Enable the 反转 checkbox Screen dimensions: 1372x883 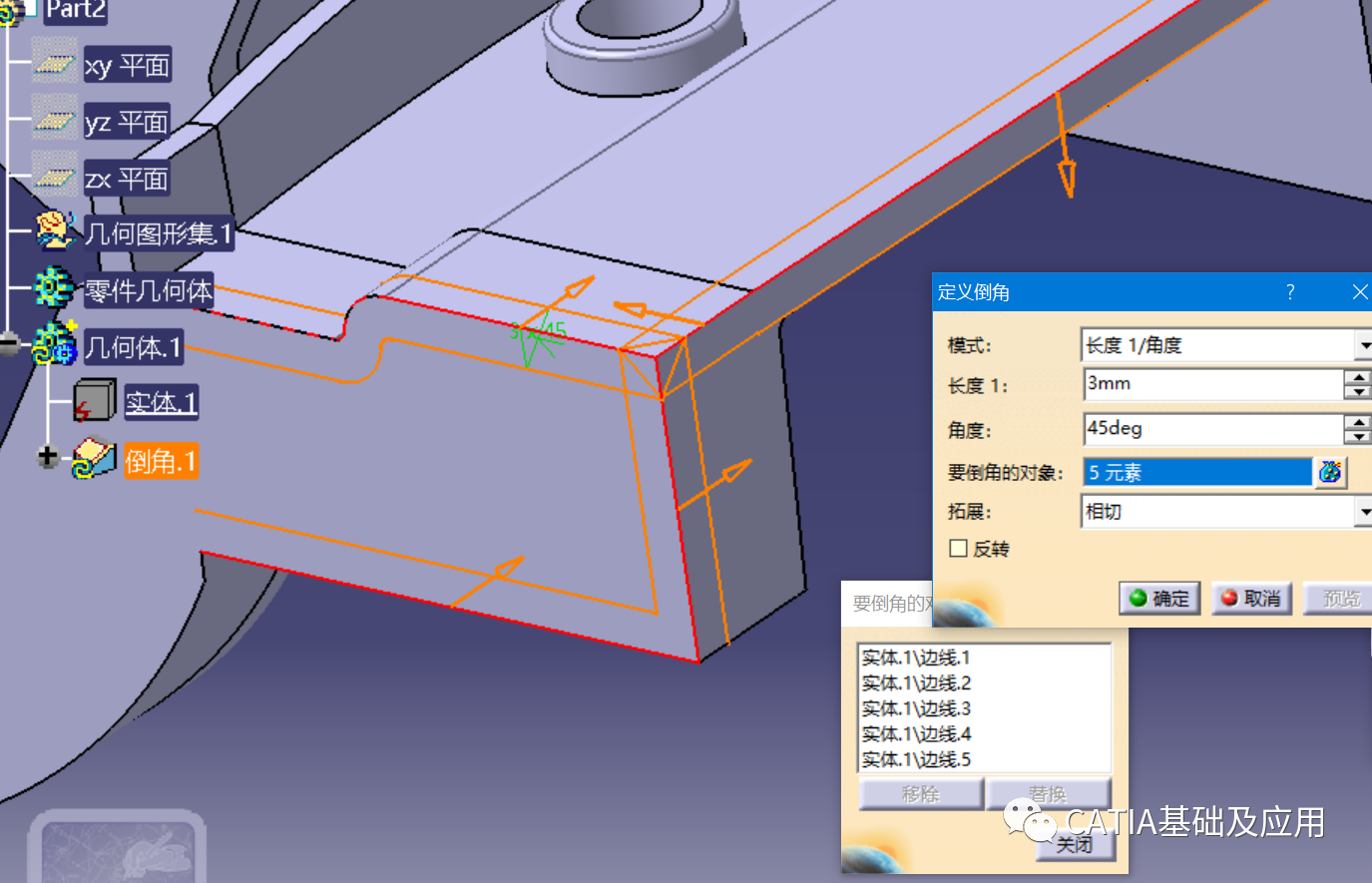[x=959, y=548]
